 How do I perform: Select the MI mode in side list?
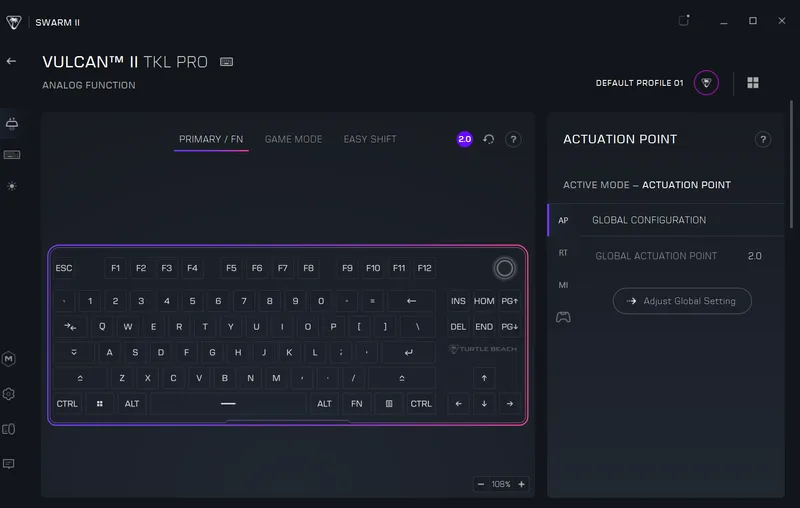coord(563,285)
